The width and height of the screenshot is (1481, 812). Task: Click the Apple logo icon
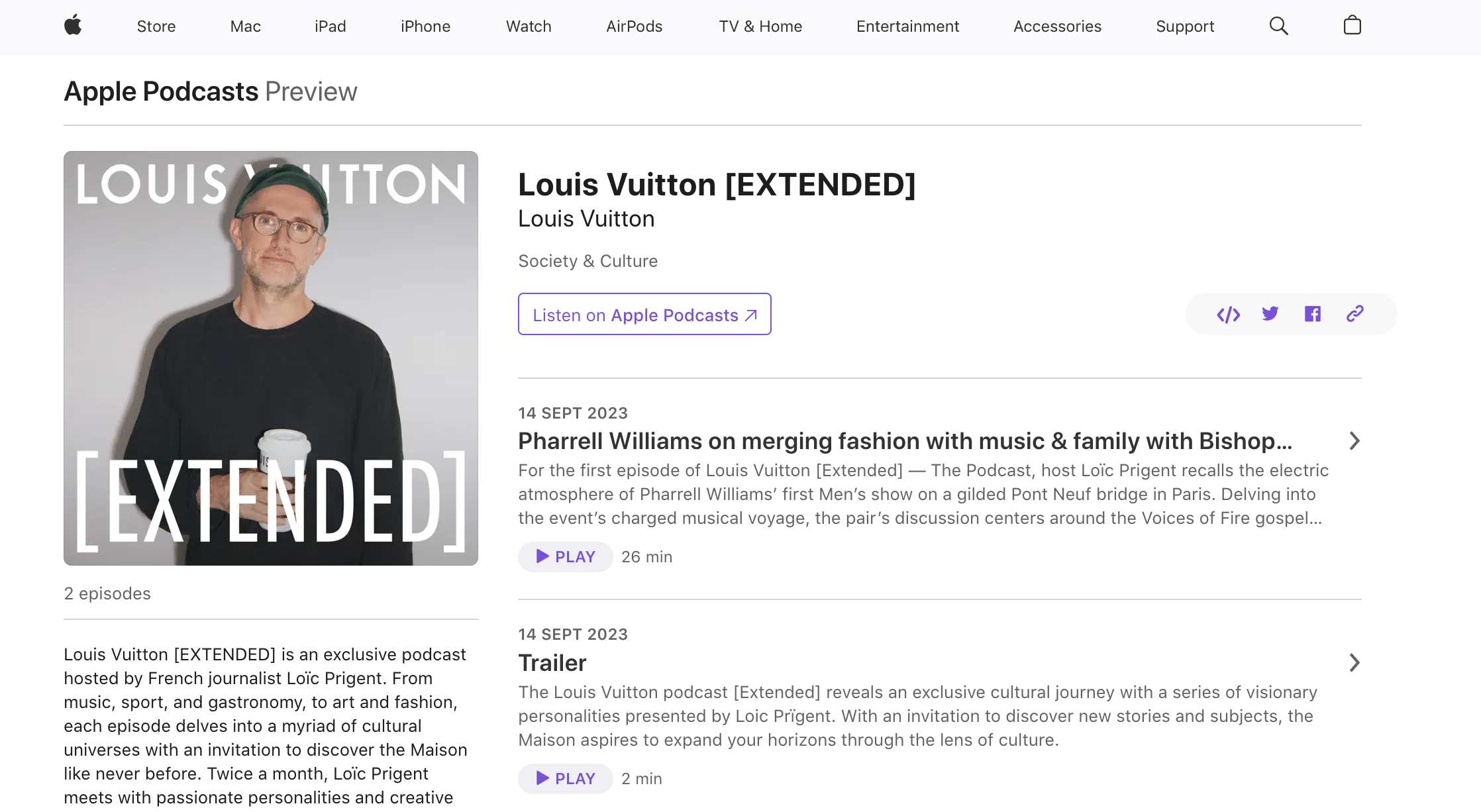coord(73,26)
